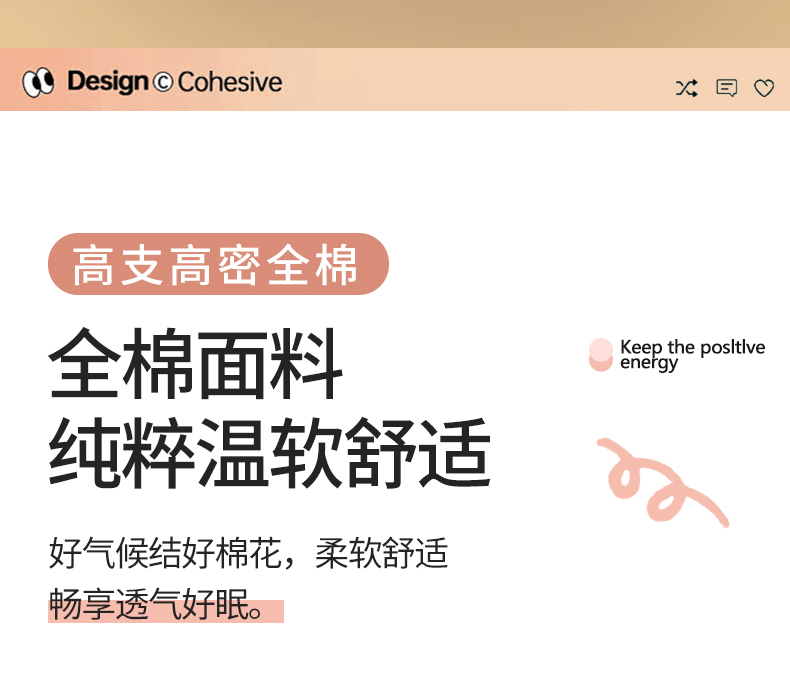Viewport: 790px width, 673px height.
Task: Tap the heart favorite icon
Action: (764, 88)
